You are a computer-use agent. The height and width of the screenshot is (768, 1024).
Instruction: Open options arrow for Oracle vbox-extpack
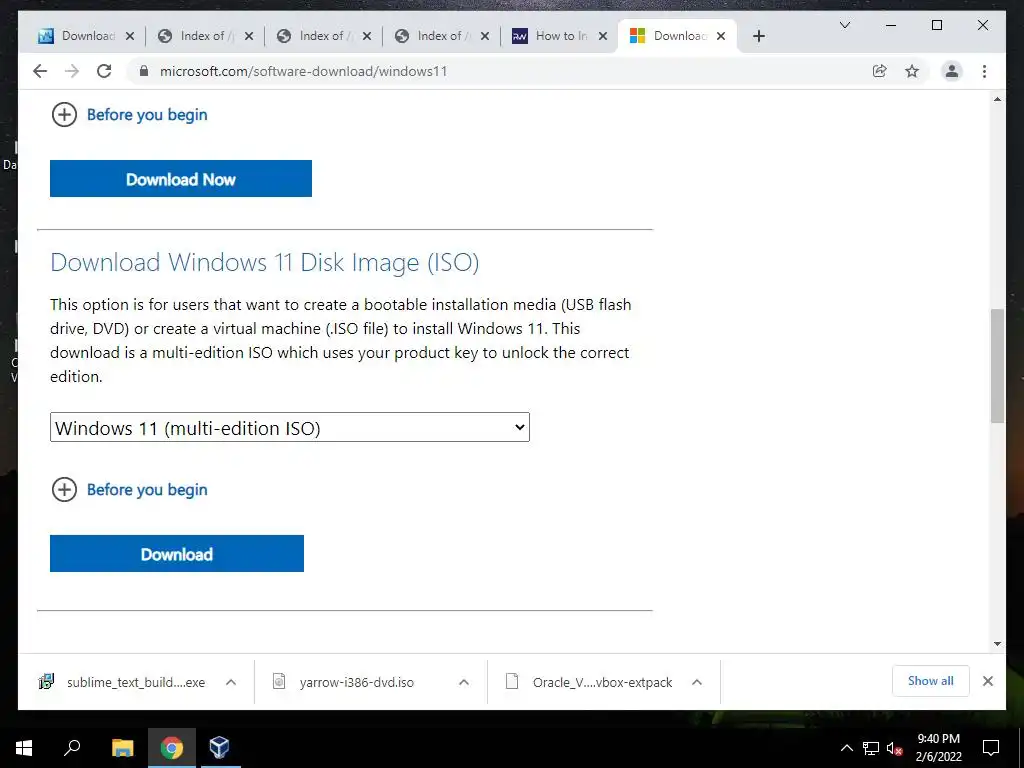(697, 682)
